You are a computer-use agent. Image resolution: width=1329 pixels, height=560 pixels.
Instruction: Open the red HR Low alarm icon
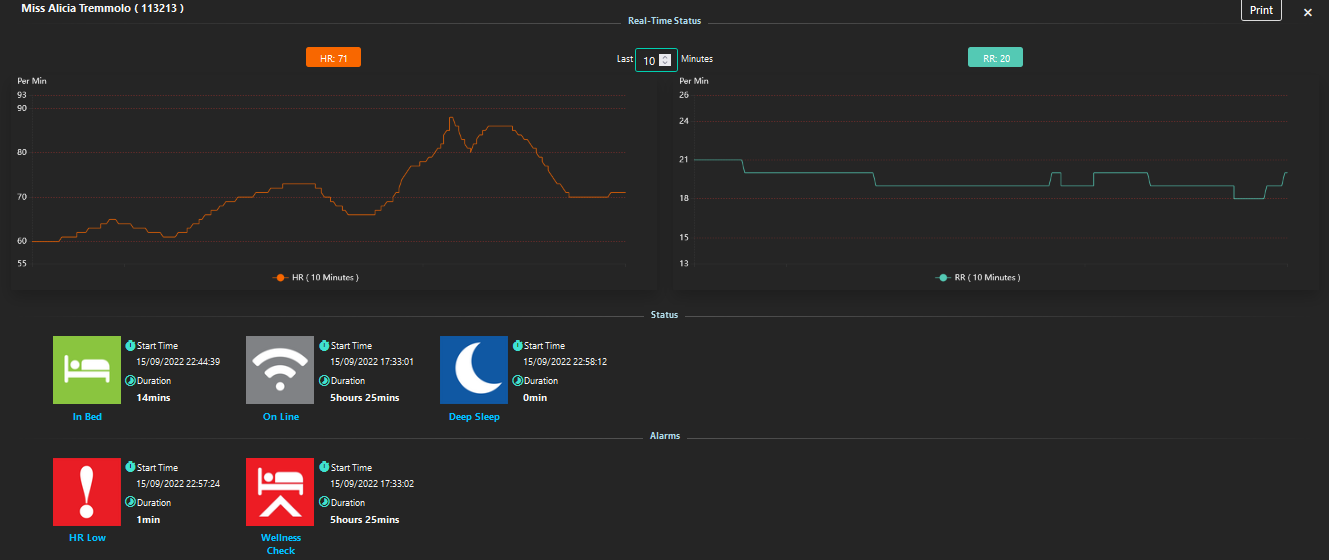pos(87,492)
